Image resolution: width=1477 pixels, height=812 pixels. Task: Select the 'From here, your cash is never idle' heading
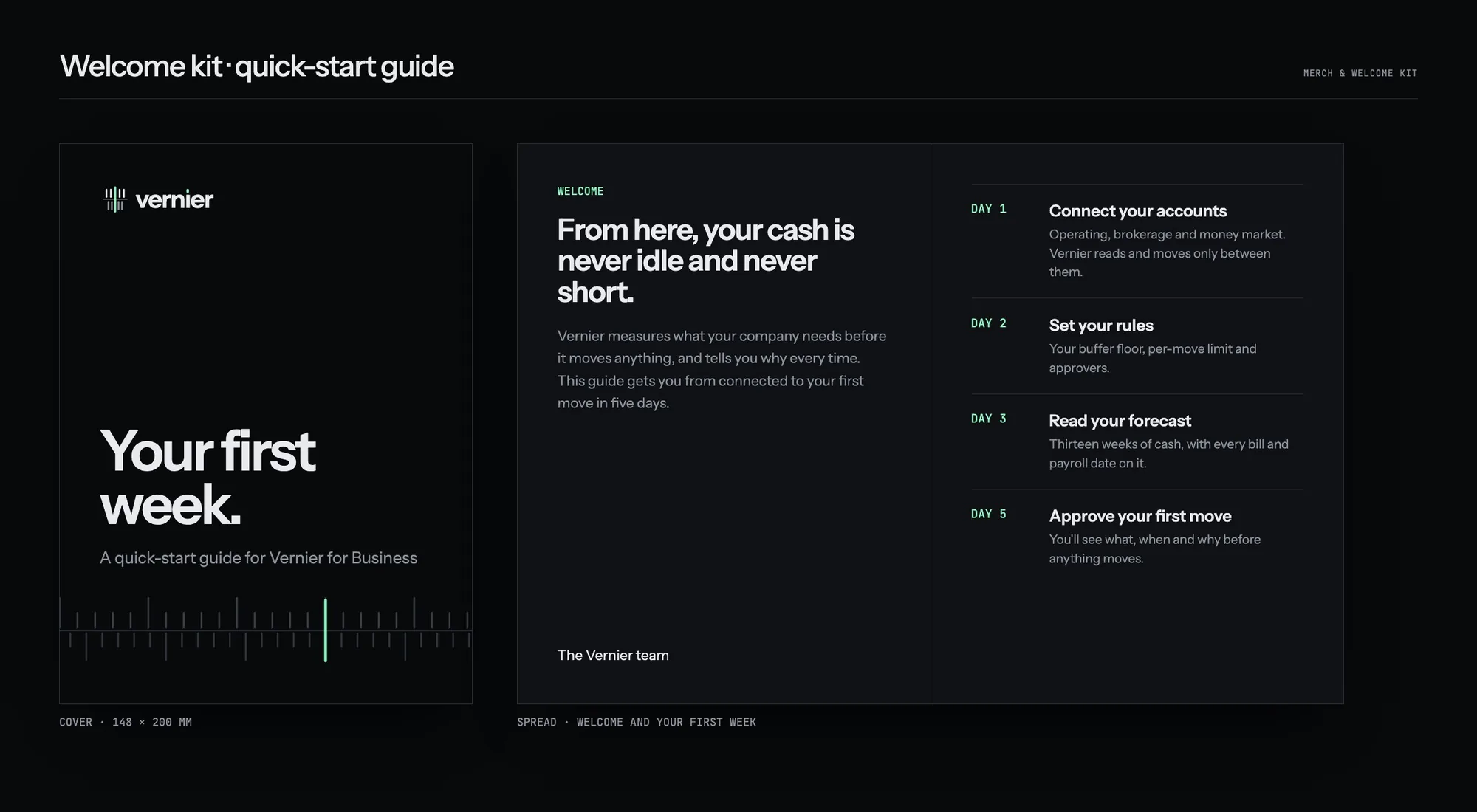[x=705, y=261]
